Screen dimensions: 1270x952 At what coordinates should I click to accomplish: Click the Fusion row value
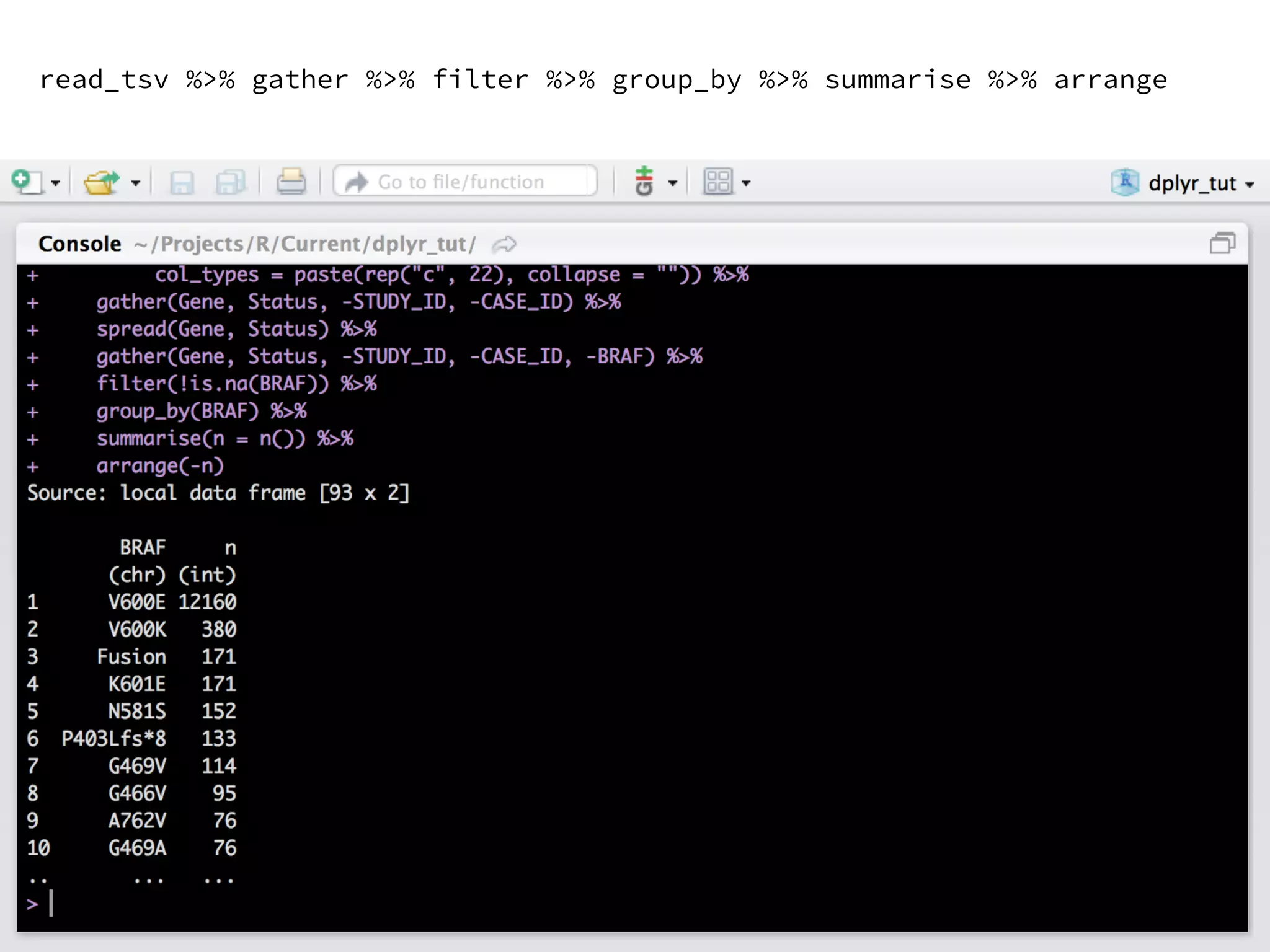tap(131, 656)
